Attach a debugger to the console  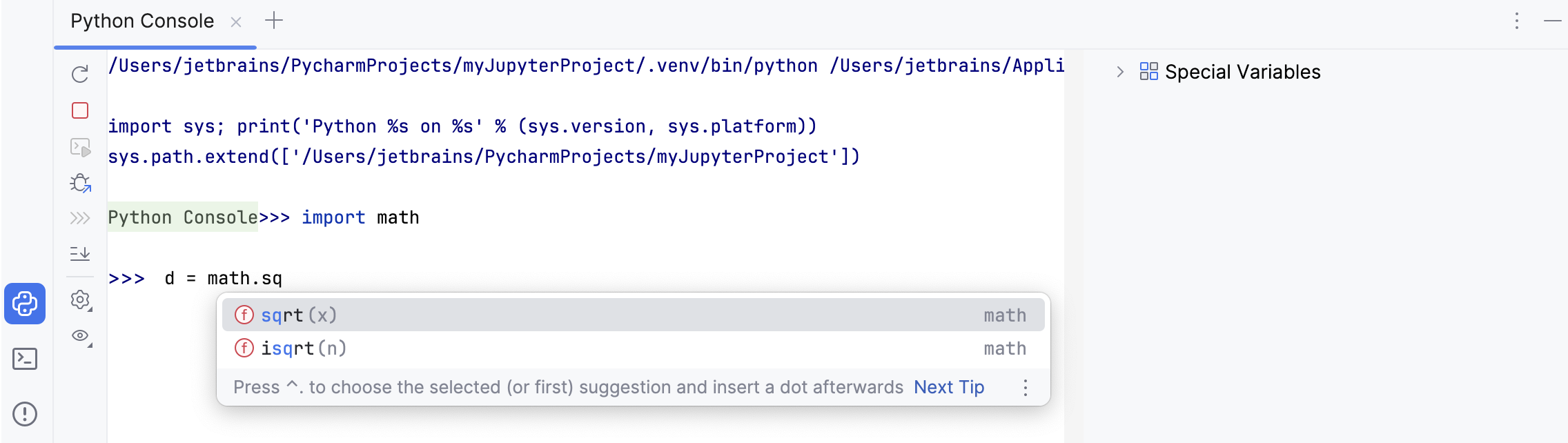point(79,184)
